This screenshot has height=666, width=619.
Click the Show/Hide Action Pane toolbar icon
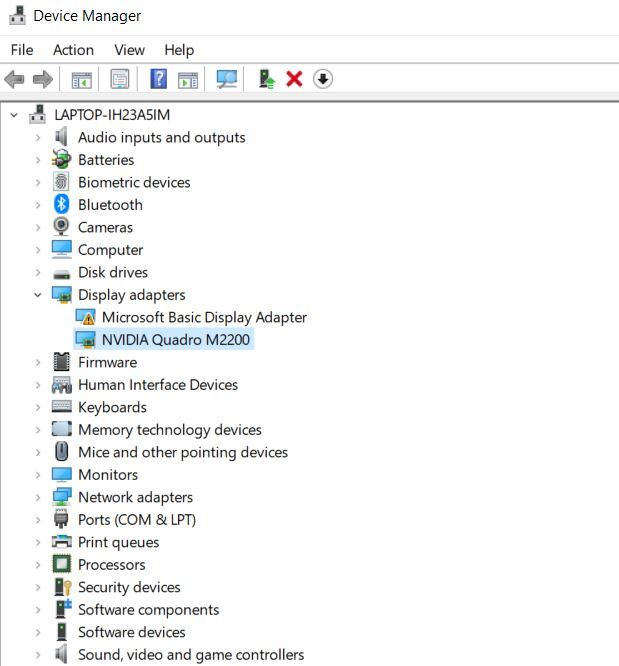[x=188, y=79]
